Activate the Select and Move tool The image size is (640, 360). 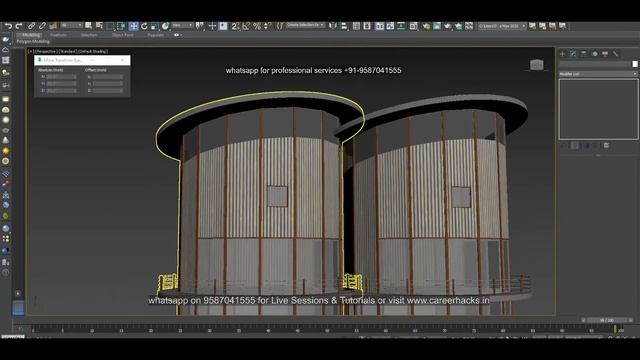133,26
